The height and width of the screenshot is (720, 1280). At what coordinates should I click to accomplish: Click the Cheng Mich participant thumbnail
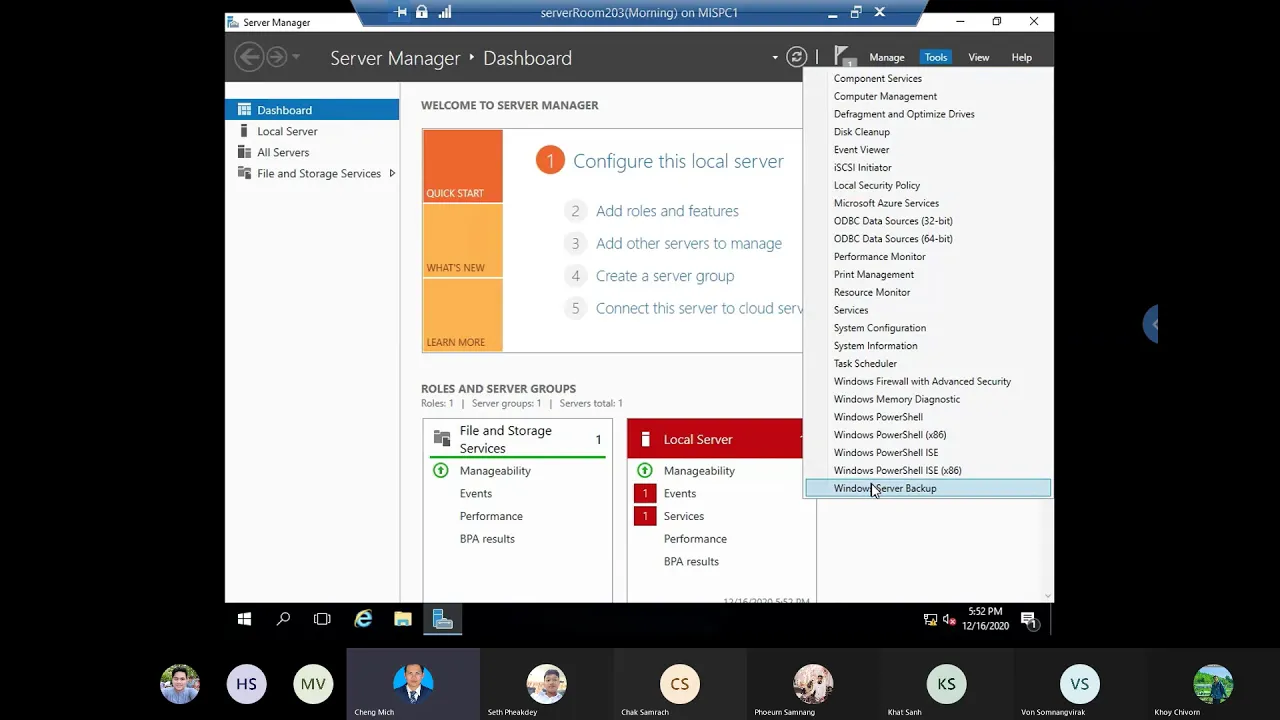click(x=413, y=684)
